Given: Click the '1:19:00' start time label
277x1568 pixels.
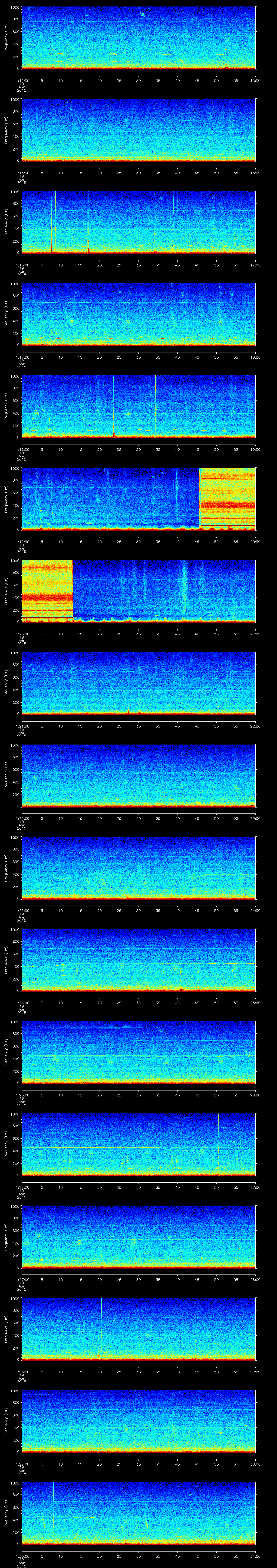Looking at the screenshot, I should click(x=22, y=542).
